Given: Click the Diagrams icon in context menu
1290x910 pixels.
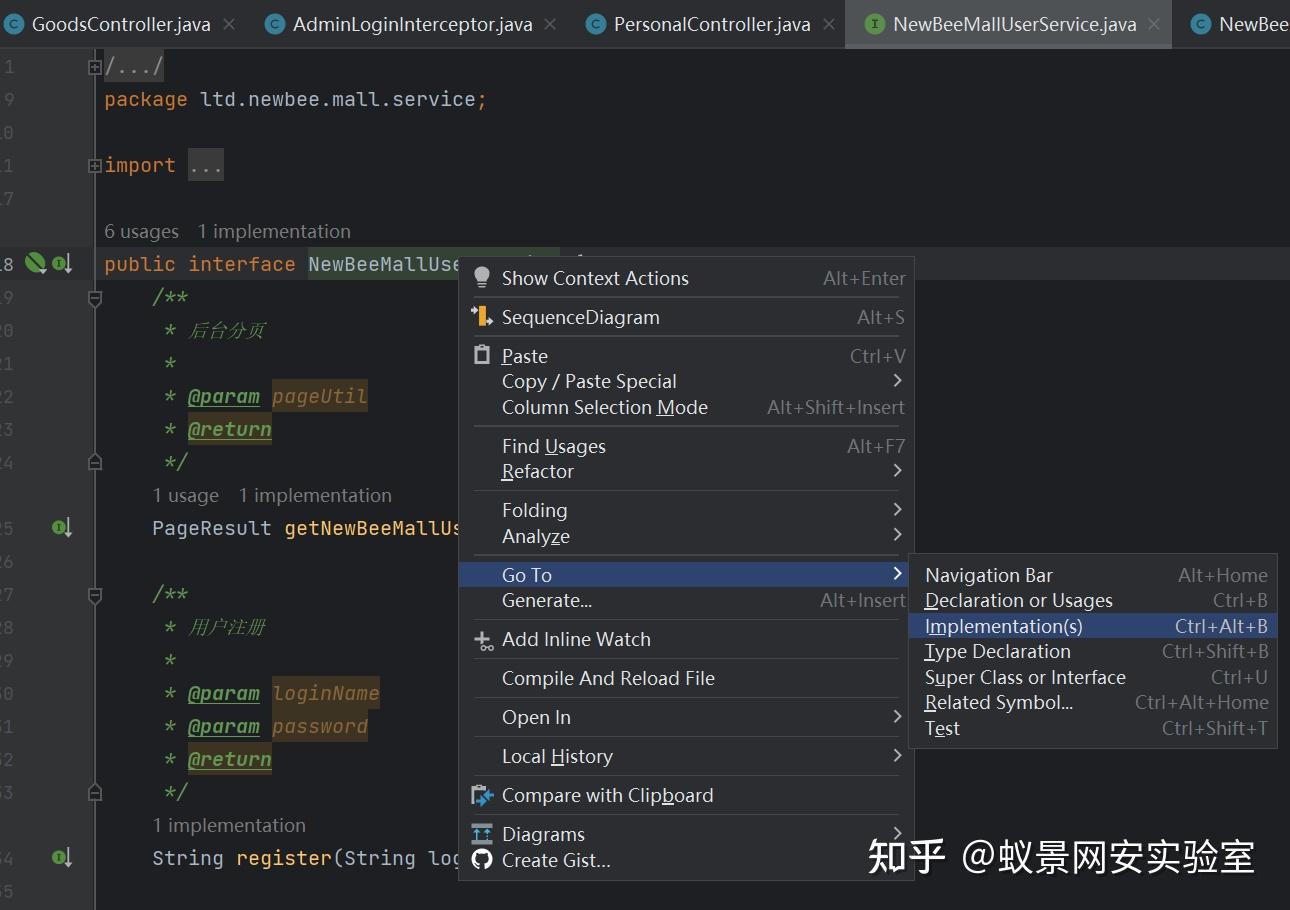Looking at the screenshot, I should [x=482, y=834].
